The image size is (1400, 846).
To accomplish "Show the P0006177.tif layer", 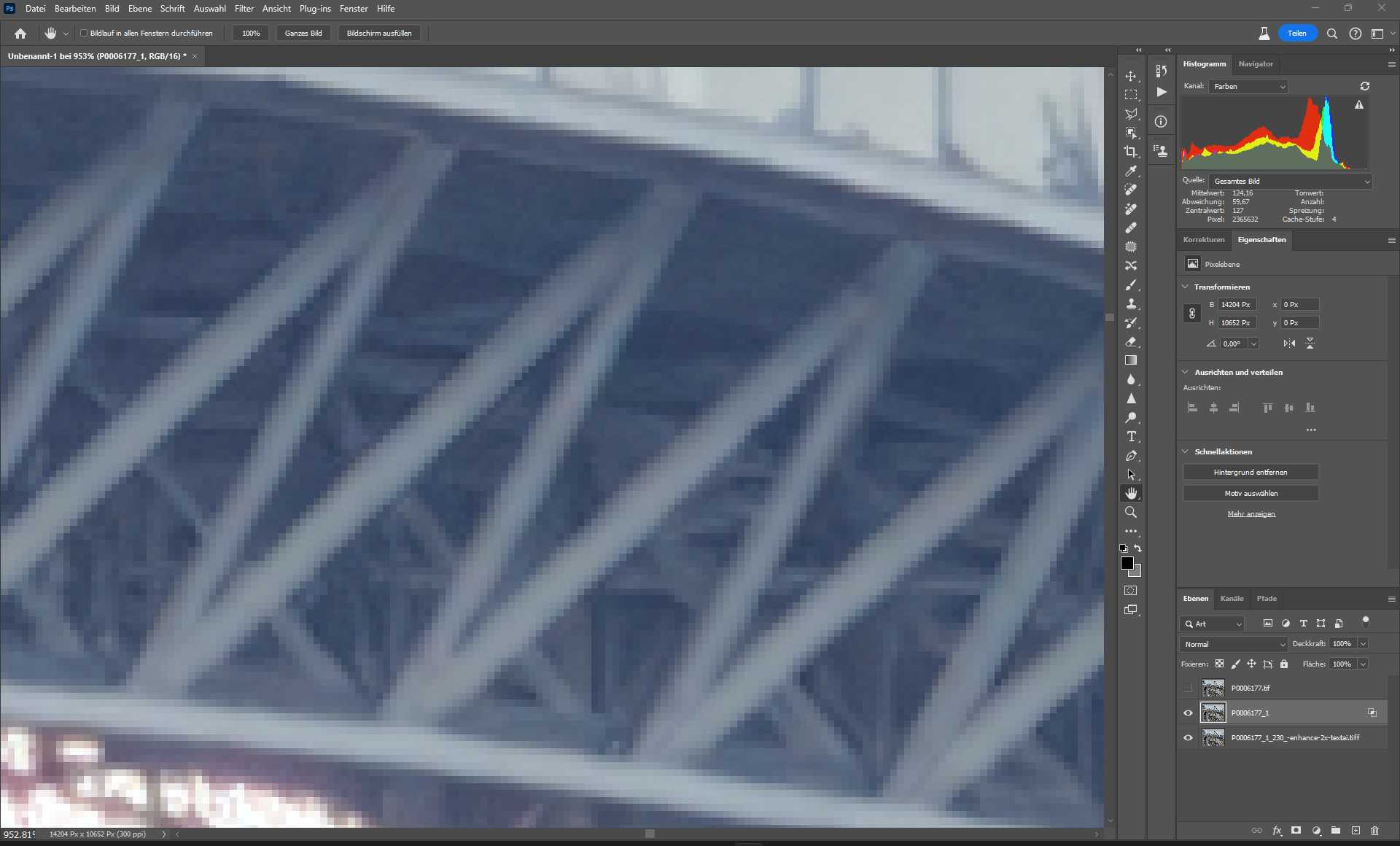I will (x=1188, y=688).
